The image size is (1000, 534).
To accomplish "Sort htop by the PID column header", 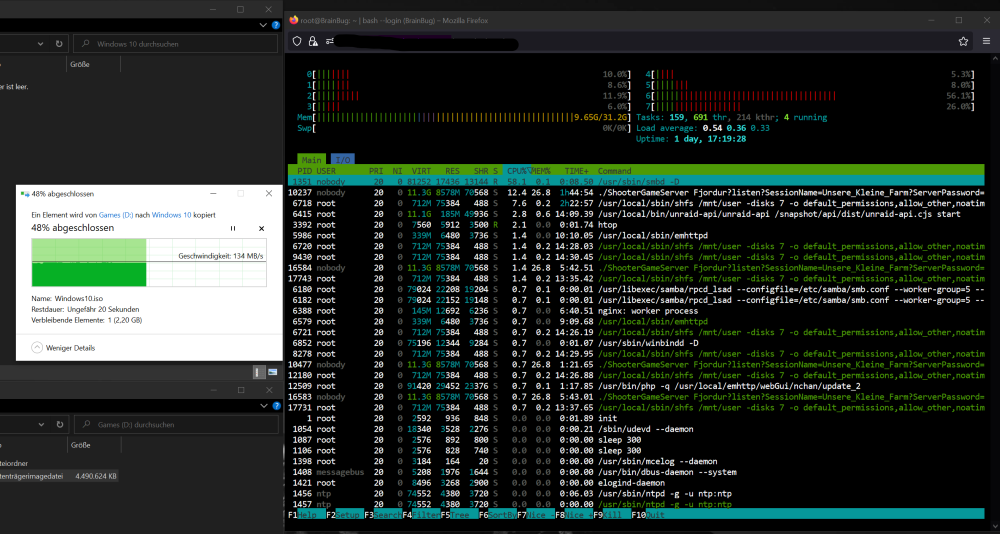I will (304, 171).
